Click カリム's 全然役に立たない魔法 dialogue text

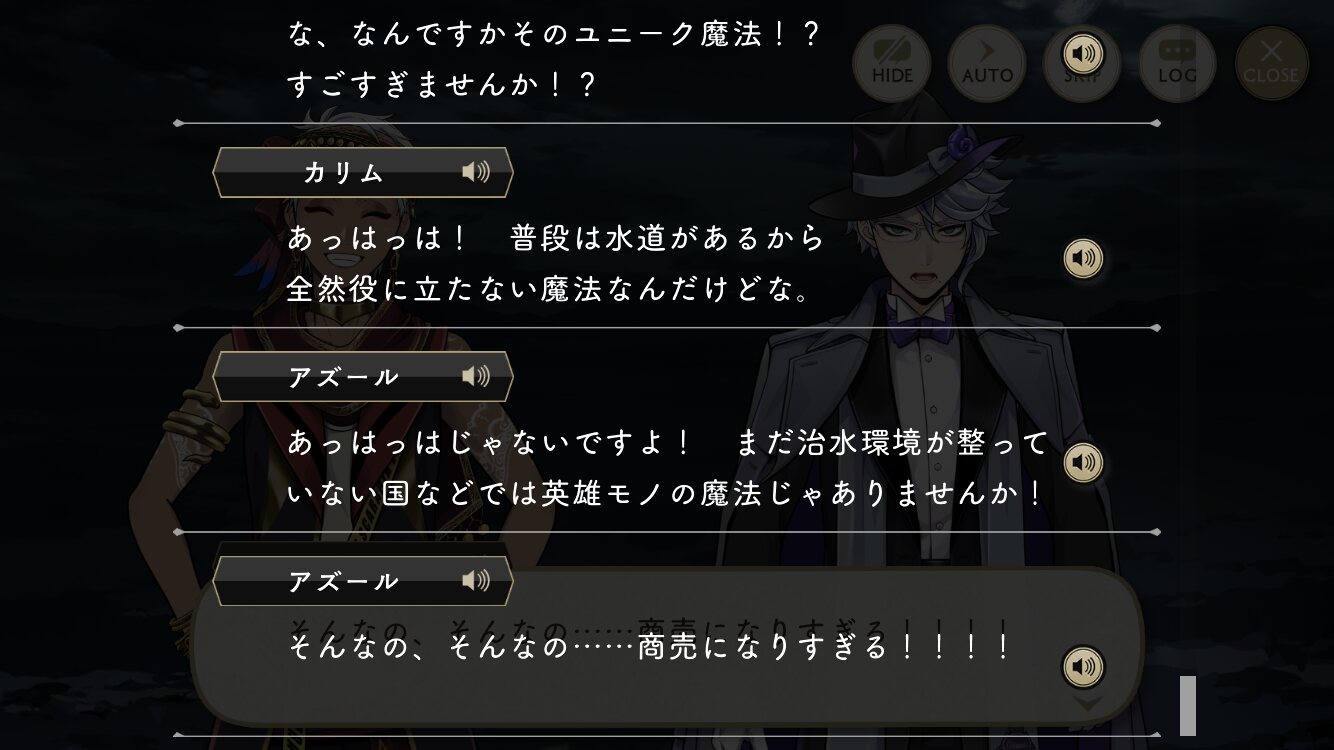click(548, 290)
